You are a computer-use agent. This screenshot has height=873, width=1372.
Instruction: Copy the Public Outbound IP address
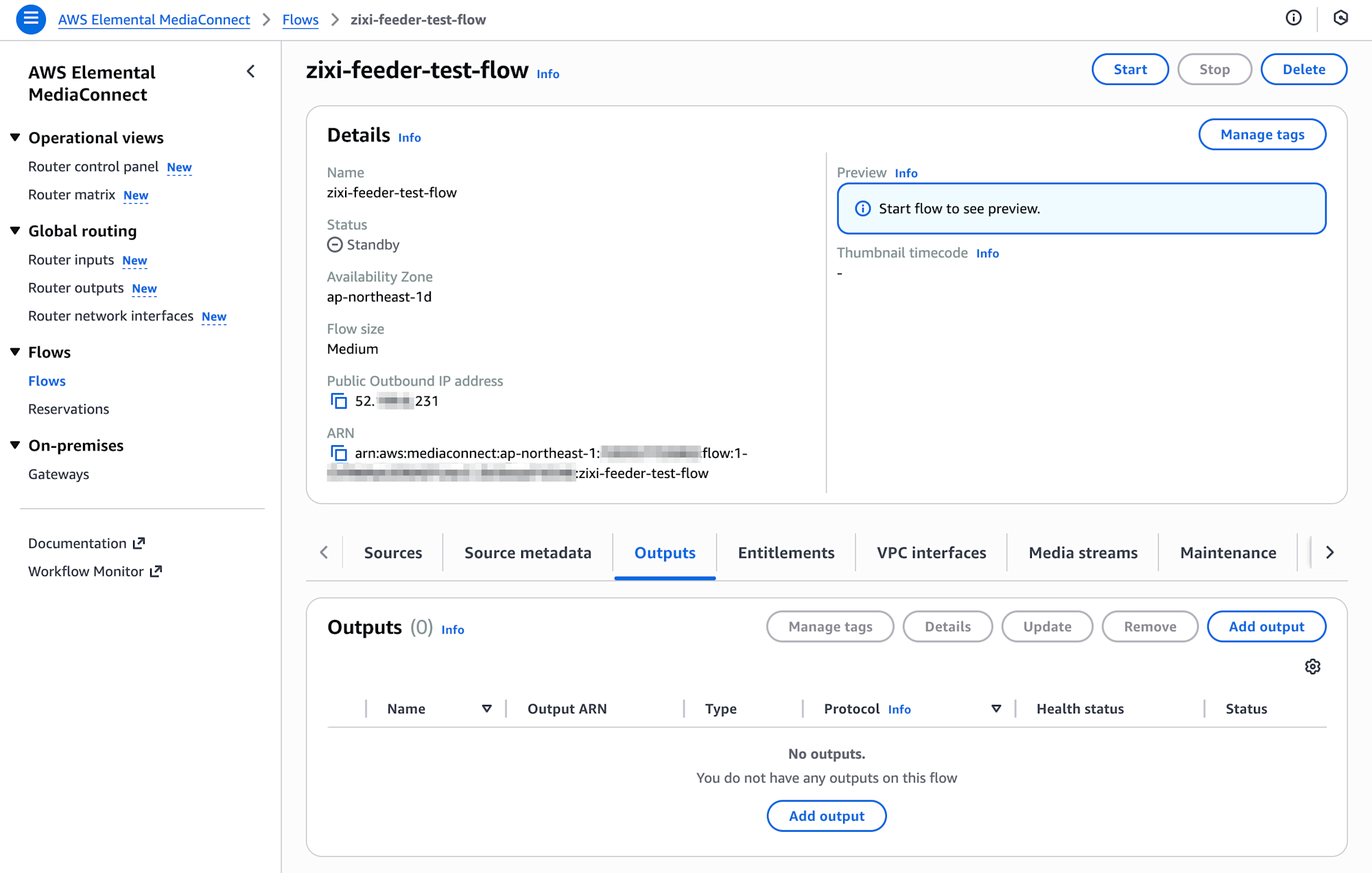[x=339, y=401]
